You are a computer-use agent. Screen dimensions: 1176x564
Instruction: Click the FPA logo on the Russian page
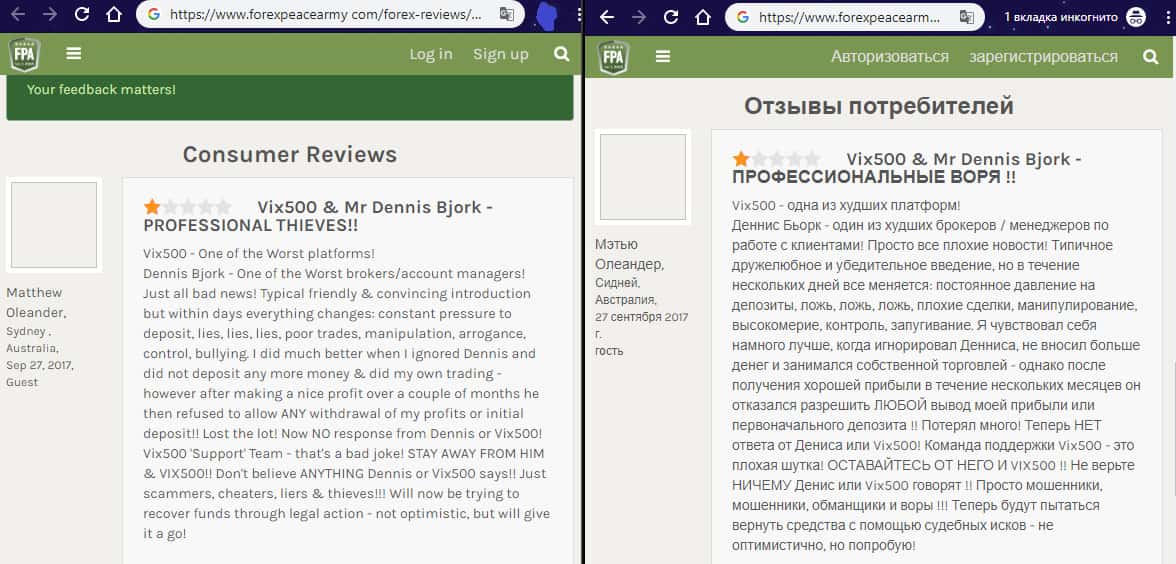click(614, 57)
